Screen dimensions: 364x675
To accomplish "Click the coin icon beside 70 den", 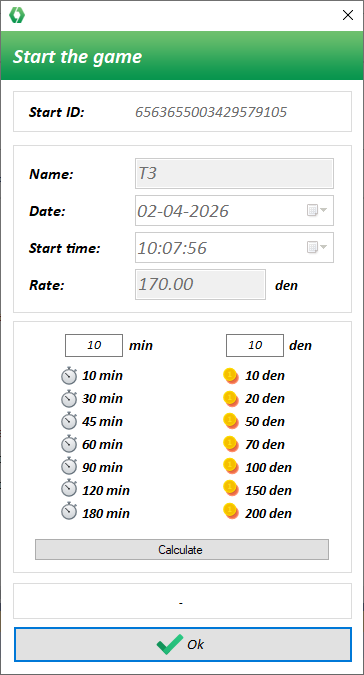I will [231, 444].
